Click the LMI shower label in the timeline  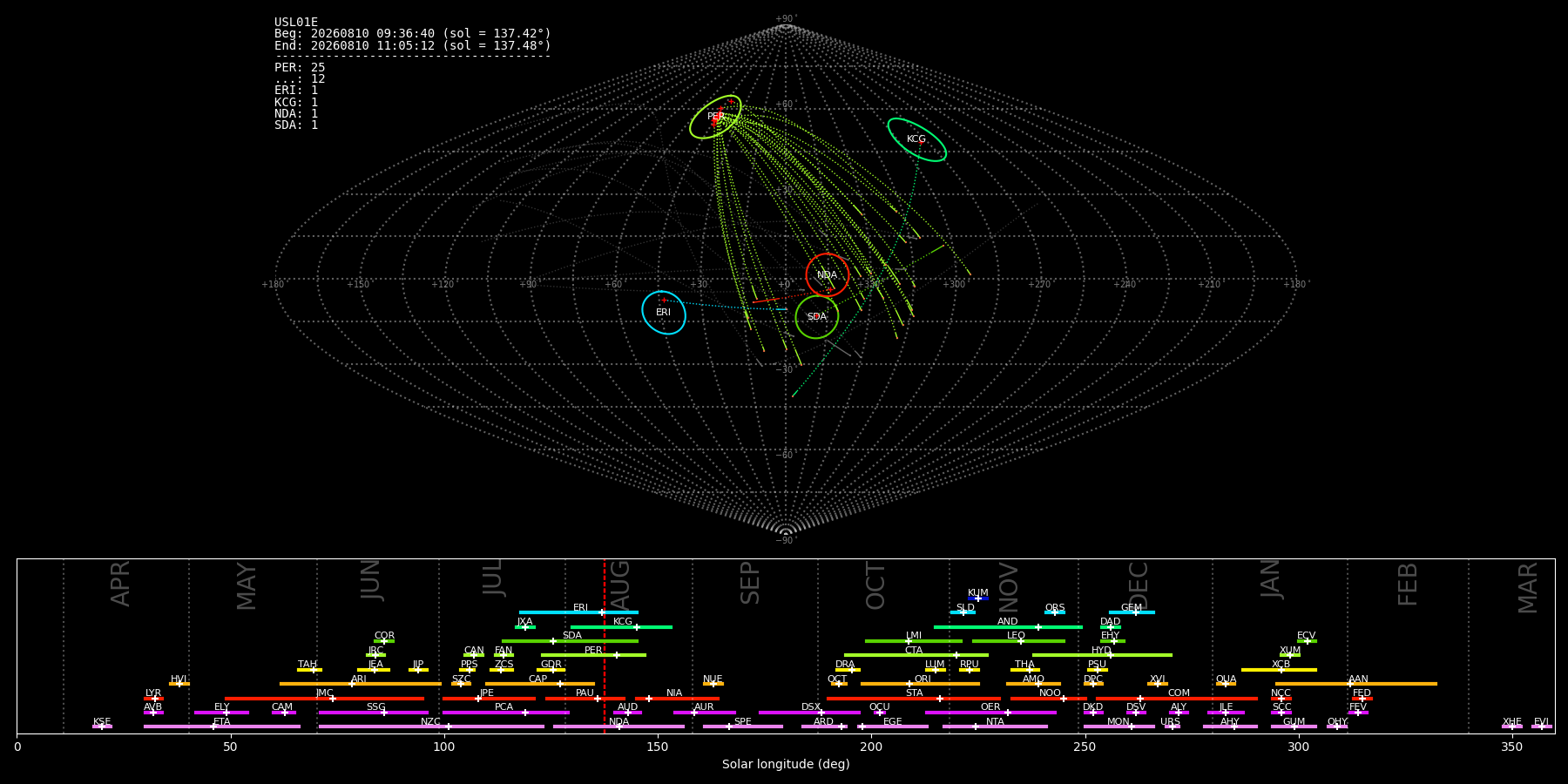914,636
